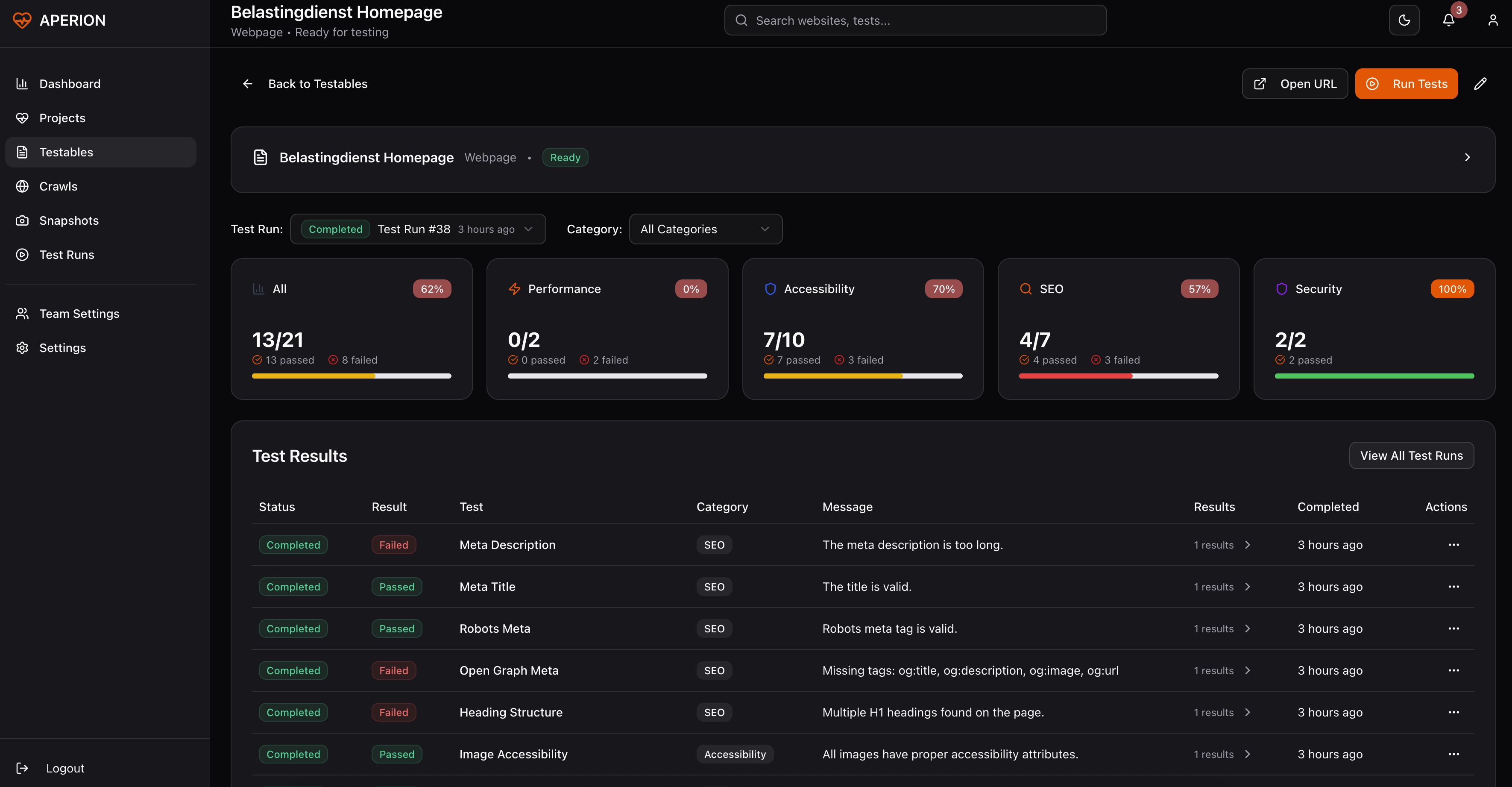Click Failed badge on Meta Description row

click(x=393, y=544)
